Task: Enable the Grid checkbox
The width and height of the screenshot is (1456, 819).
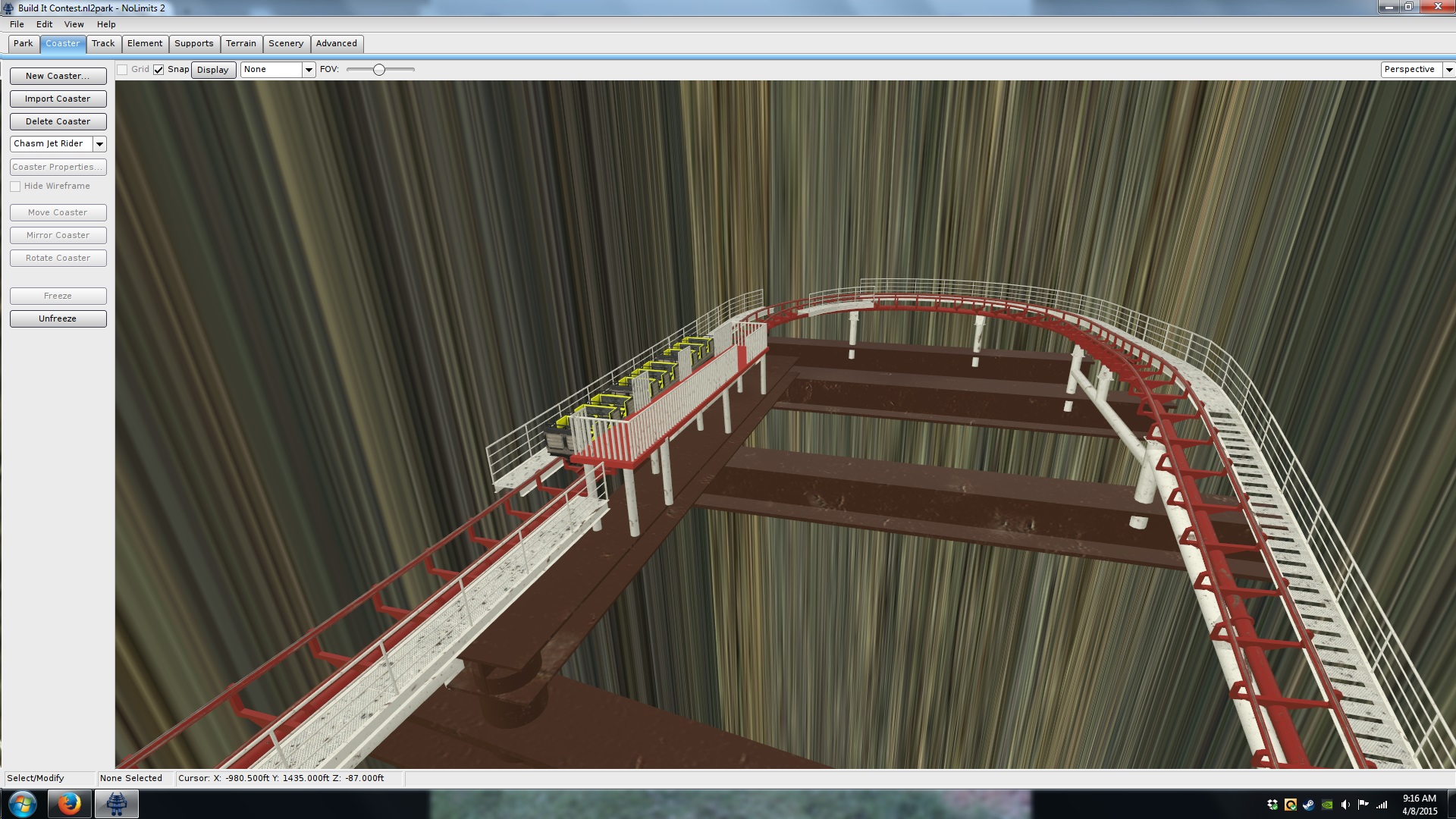Action: coord(122,70)
